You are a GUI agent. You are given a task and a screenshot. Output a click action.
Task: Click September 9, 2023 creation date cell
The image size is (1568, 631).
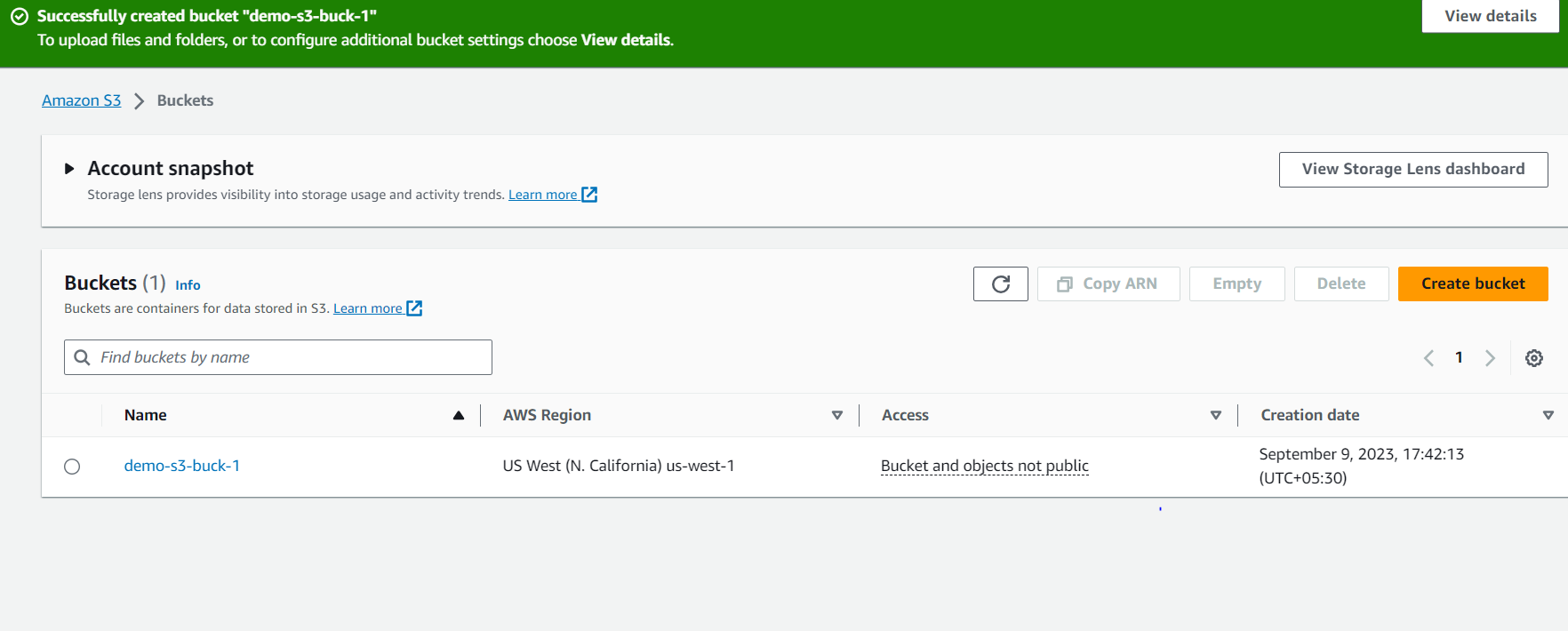[1361, 466]
